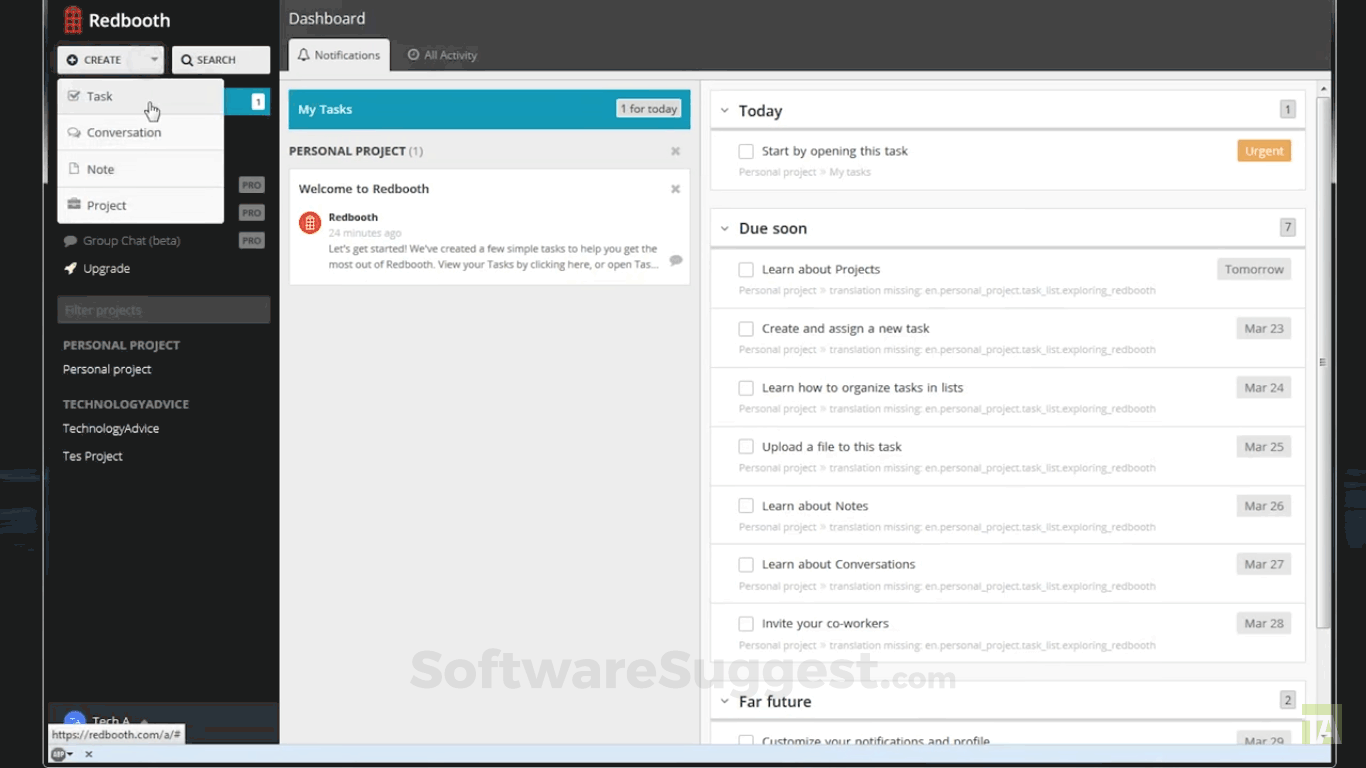Click the Due soon count badge showing 7
The height and width of the screenshot is (768, 1366).
1287,227
